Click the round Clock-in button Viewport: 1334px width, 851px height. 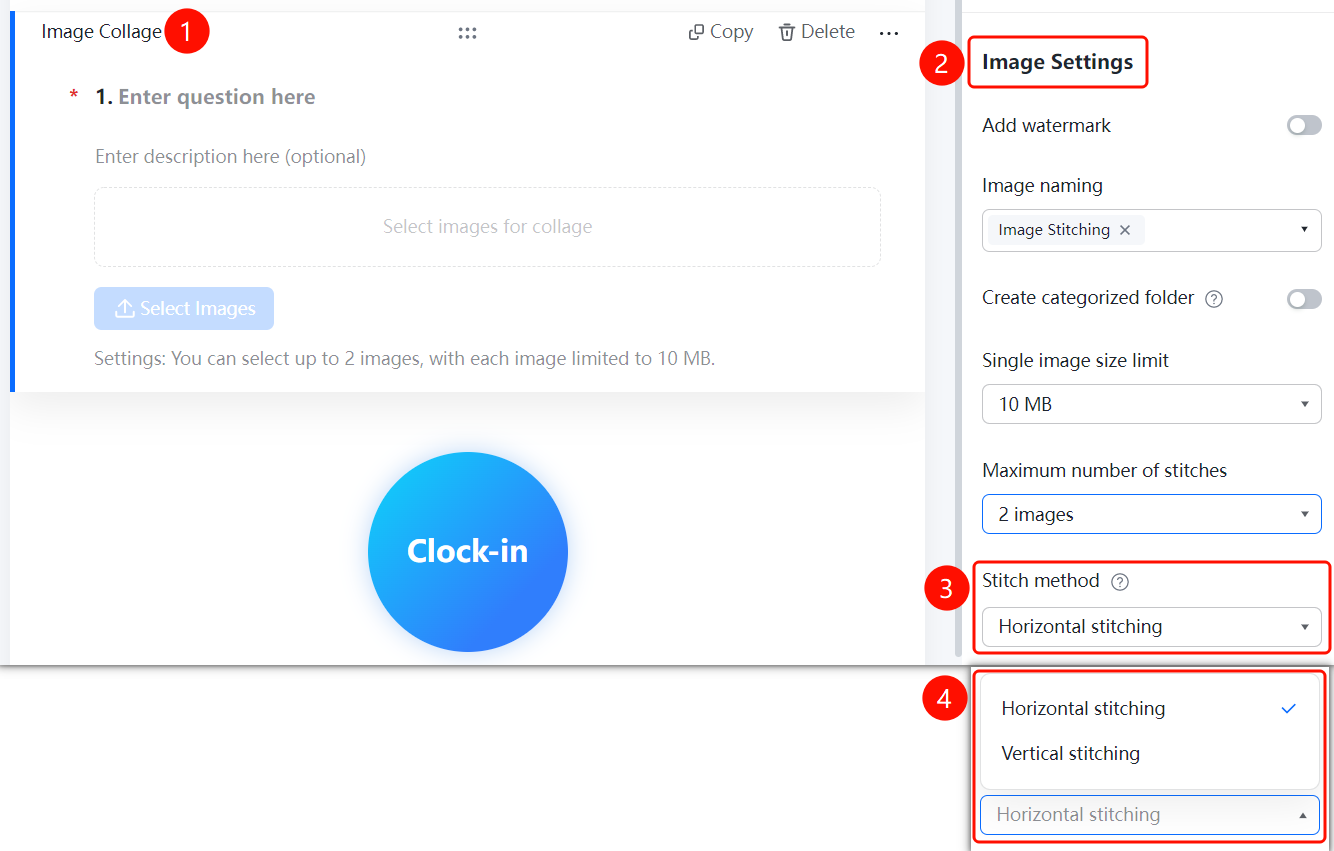click(x=468, y=552)
